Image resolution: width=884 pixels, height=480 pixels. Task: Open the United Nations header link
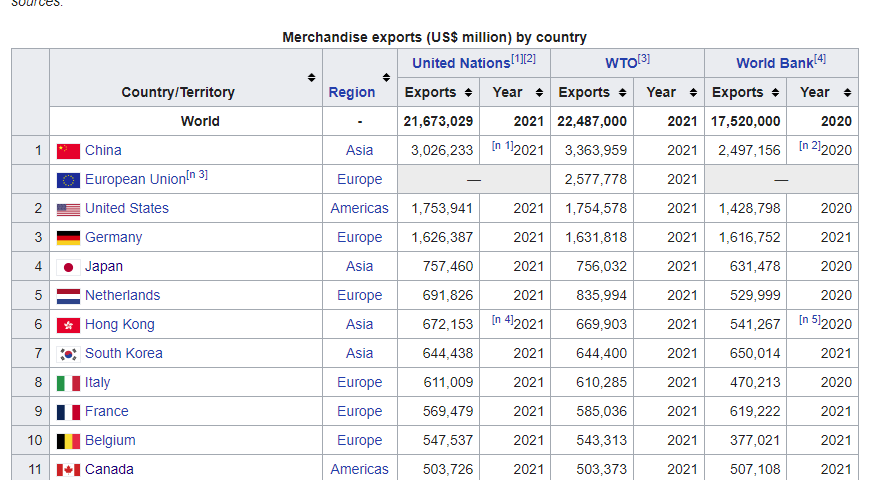461,63
